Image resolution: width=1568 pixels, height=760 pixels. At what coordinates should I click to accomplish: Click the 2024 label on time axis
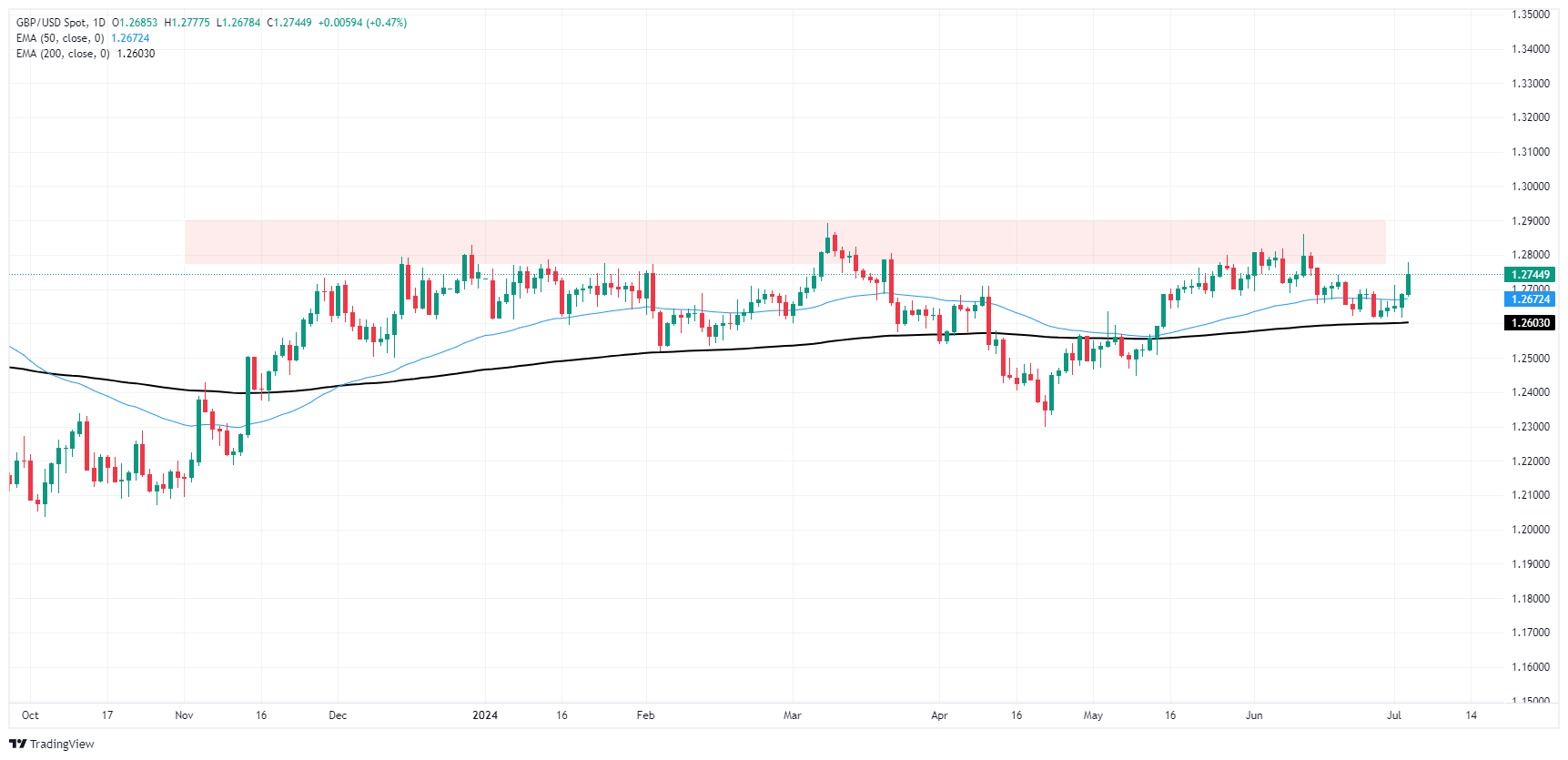[x=485, y=715]
